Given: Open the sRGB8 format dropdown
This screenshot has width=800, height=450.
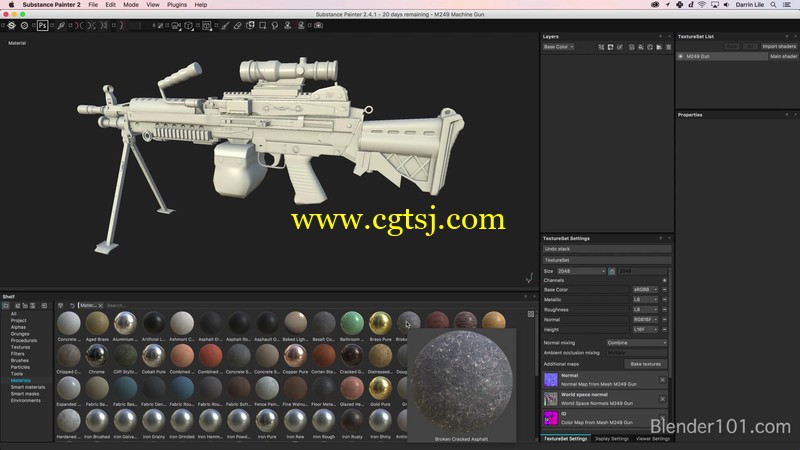Looking at the screenshot, I should [645, 290].
